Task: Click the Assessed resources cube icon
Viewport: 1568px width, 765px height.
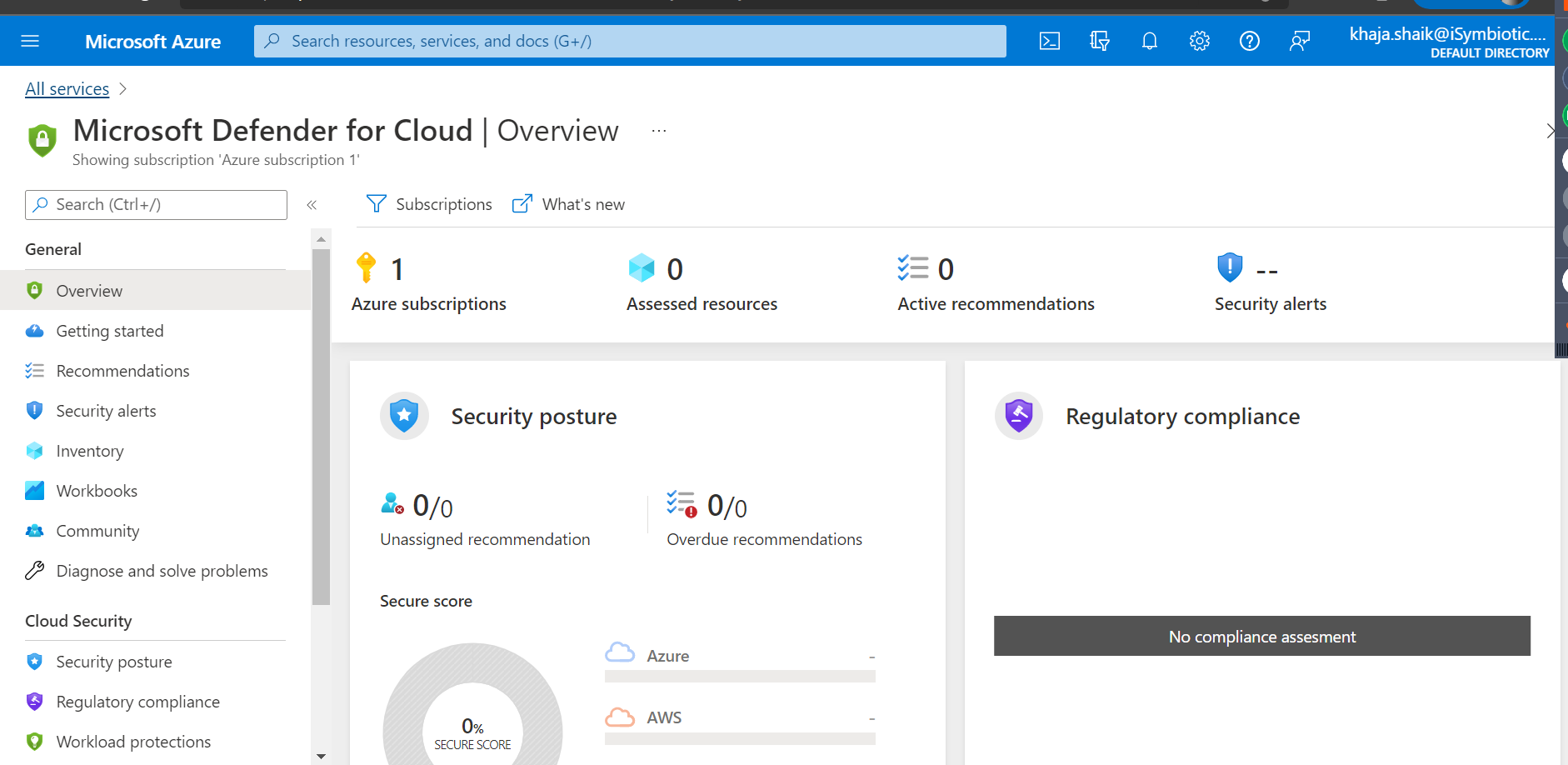Action: pos(642,268)
